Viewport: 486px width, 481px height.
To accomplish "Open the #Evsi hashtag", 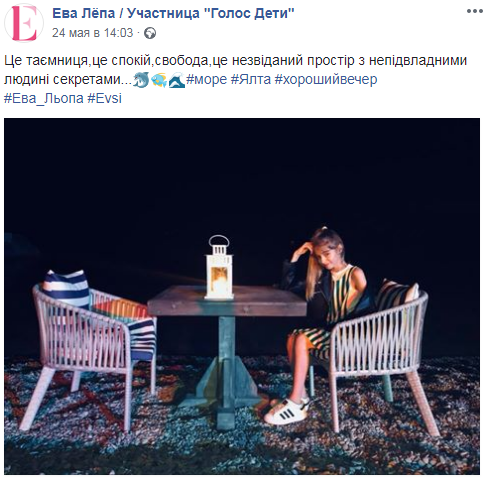I will point(104,98).
